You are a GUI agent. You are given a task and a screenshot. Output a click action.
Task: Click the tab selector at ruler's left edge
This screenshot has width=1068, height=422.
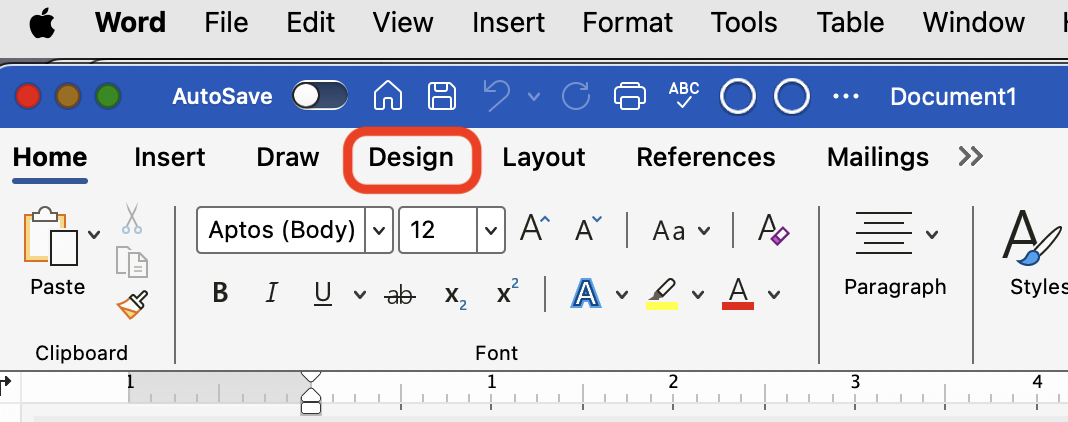click(6, 385)
